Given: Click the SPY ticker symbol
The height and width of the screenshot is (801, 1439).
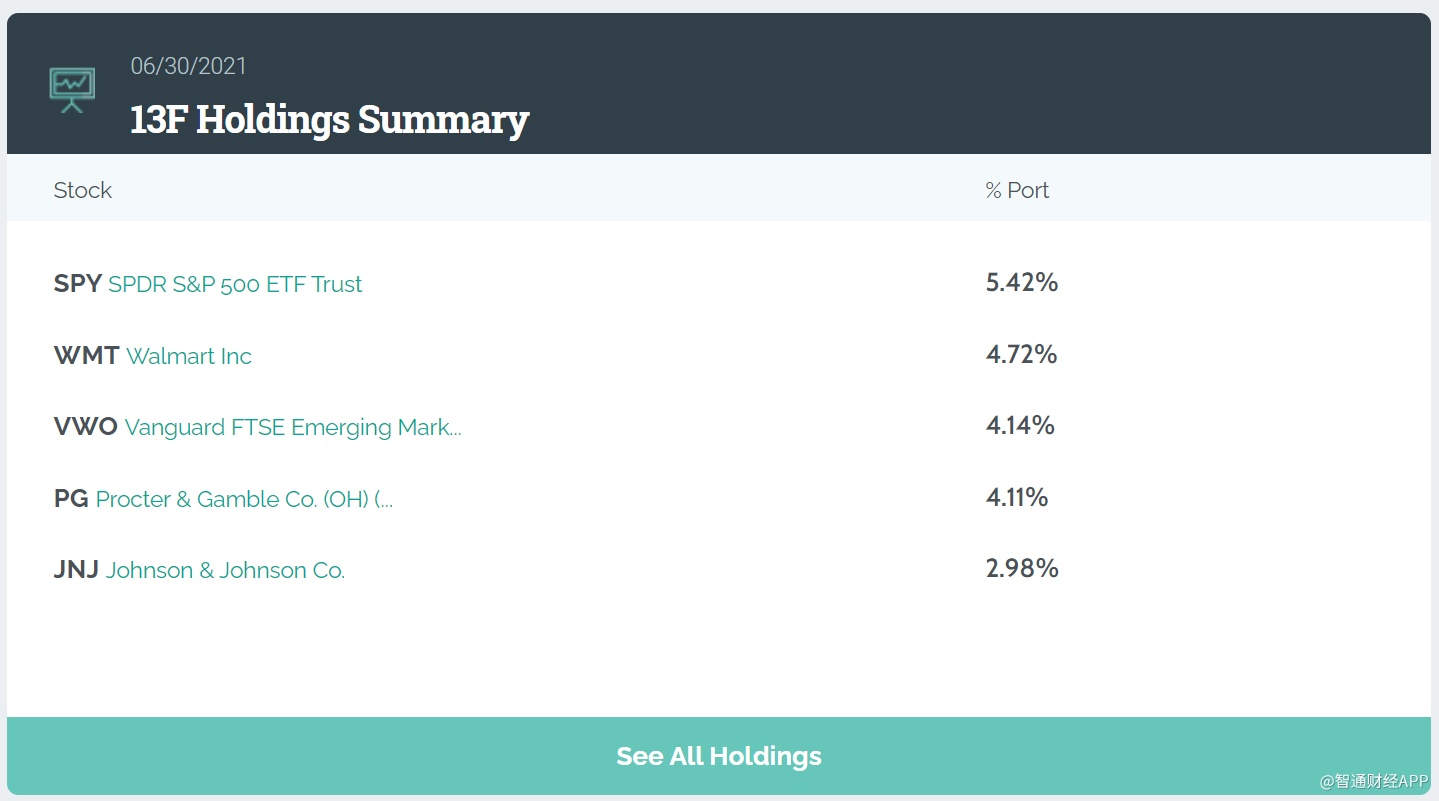Looking at the screenshot, I should click(77, 284).
